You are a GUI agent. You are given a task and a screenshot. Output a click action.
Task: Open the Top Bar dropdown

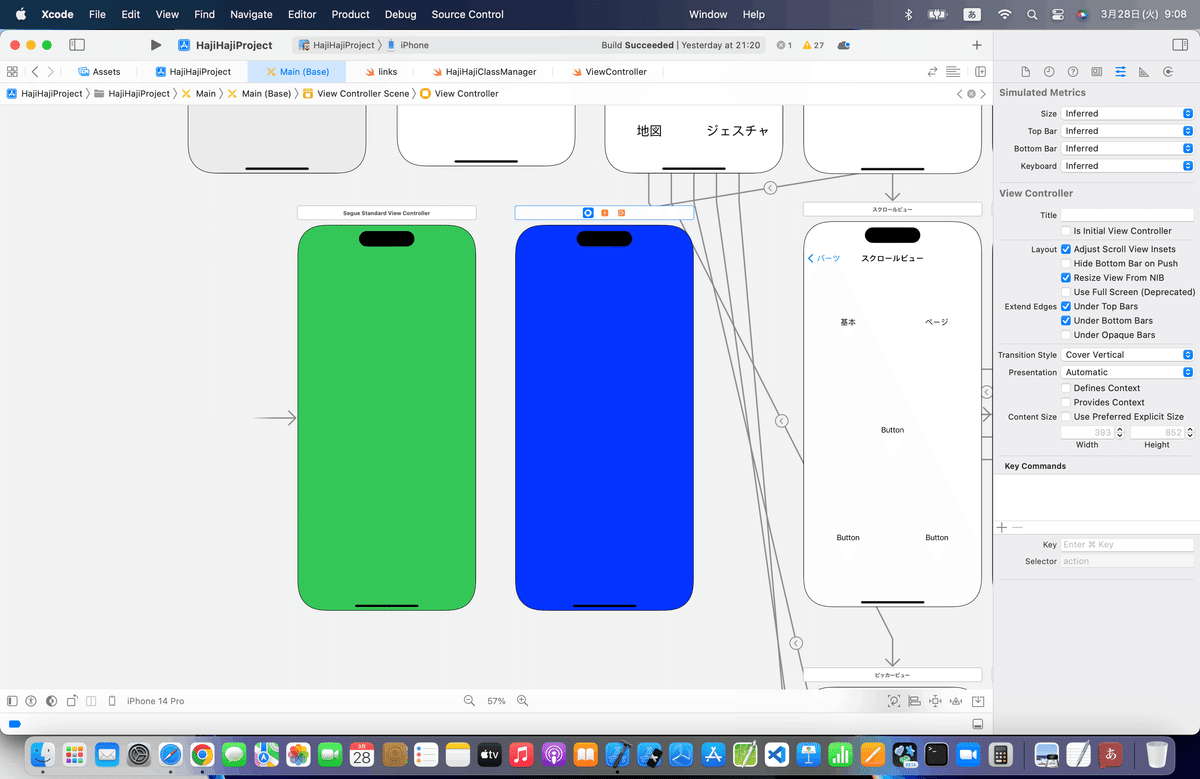pos(1127,131)
